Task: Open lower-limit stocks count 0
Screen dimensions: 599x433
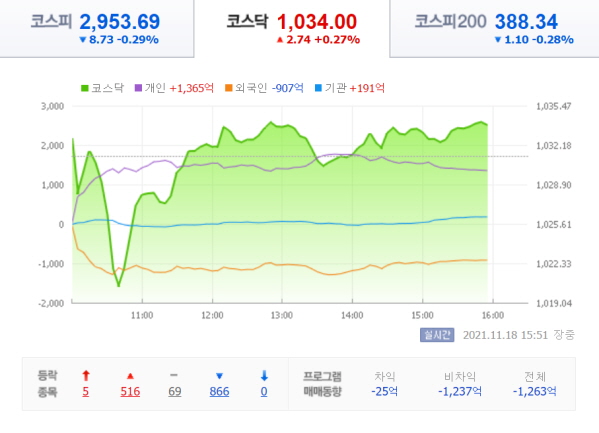Action: [x=264, y=391]
